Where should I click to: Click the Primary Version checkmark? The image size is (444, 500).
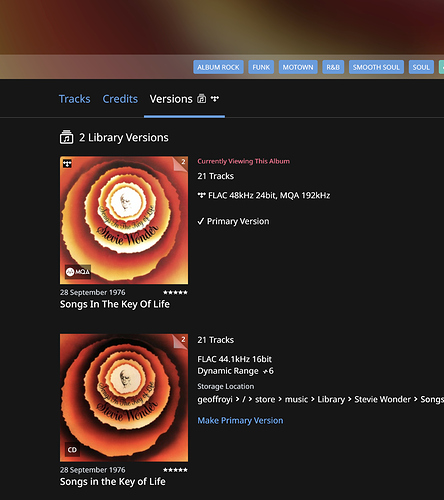200,221
